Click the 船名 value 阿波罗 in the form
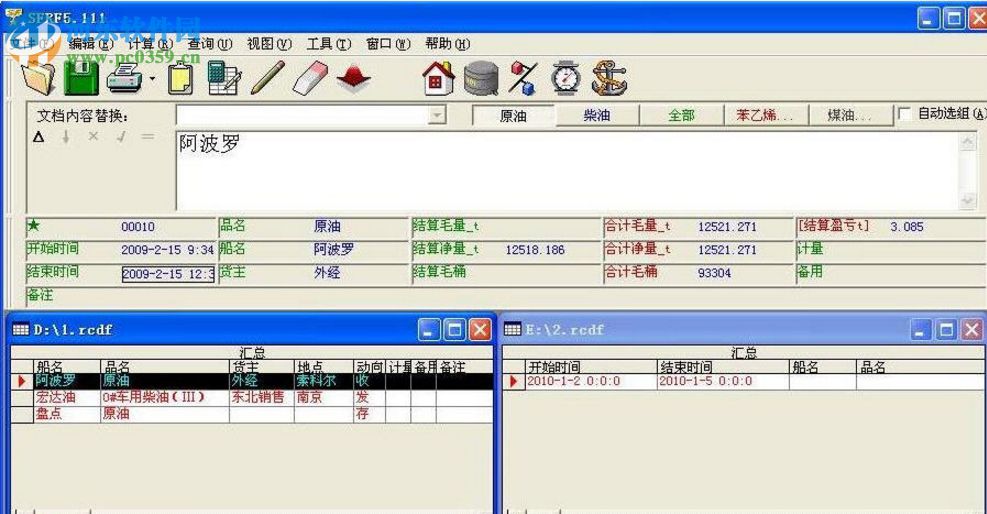 (x=334, y=249)
